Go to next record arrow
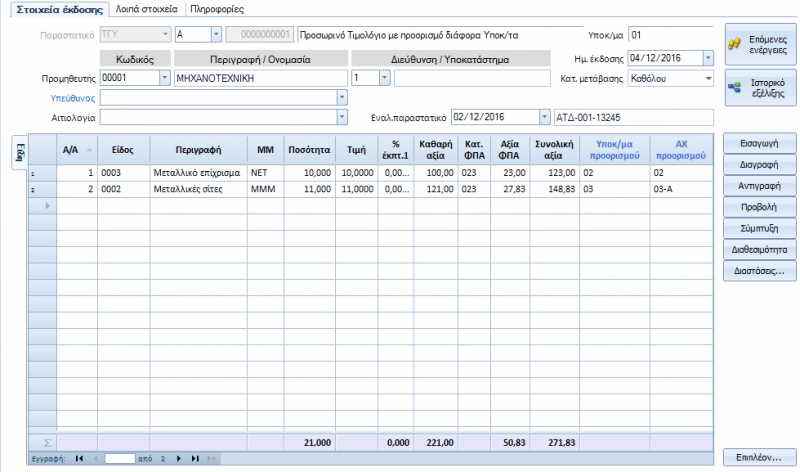This screenshot has width=800, height=472. click(x=179, y=458)
